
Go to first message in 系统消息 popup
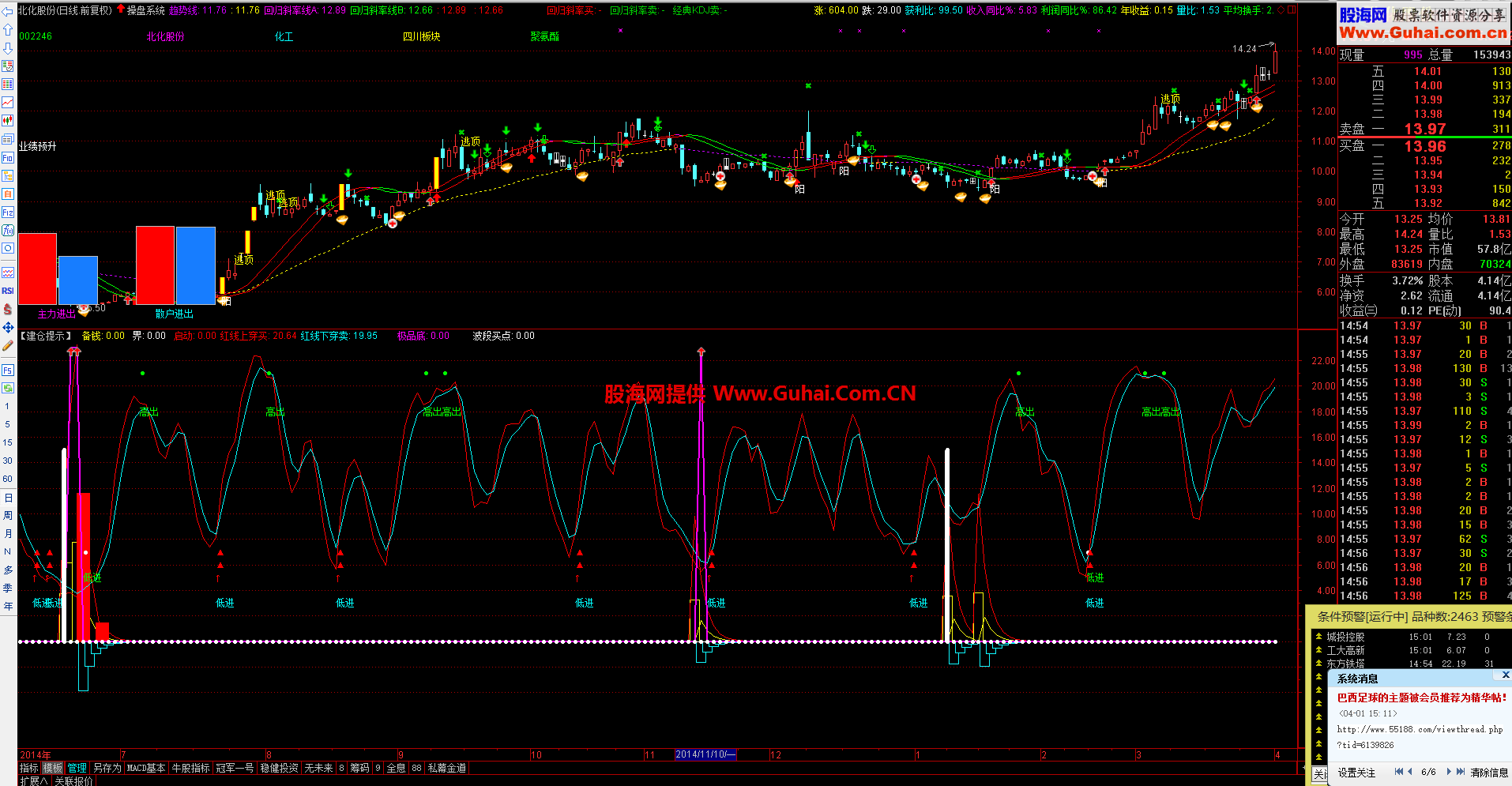click(x=1398, y=772)
